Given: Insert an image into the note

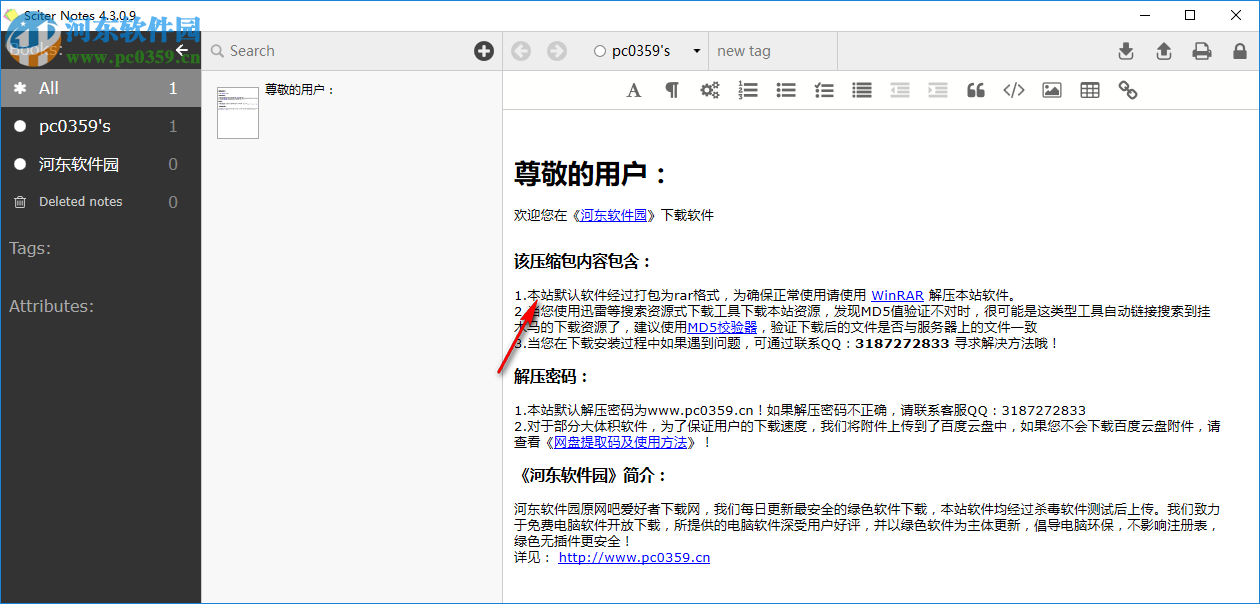Looking at the screenshot, I should (x=1051, y=90).
